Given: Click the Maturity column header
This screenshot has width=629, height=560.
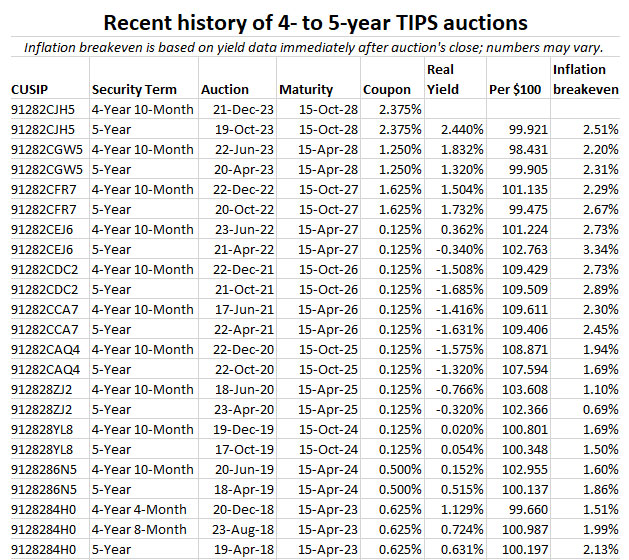Looking at the screenshot, I should click(x=306, y=89).
